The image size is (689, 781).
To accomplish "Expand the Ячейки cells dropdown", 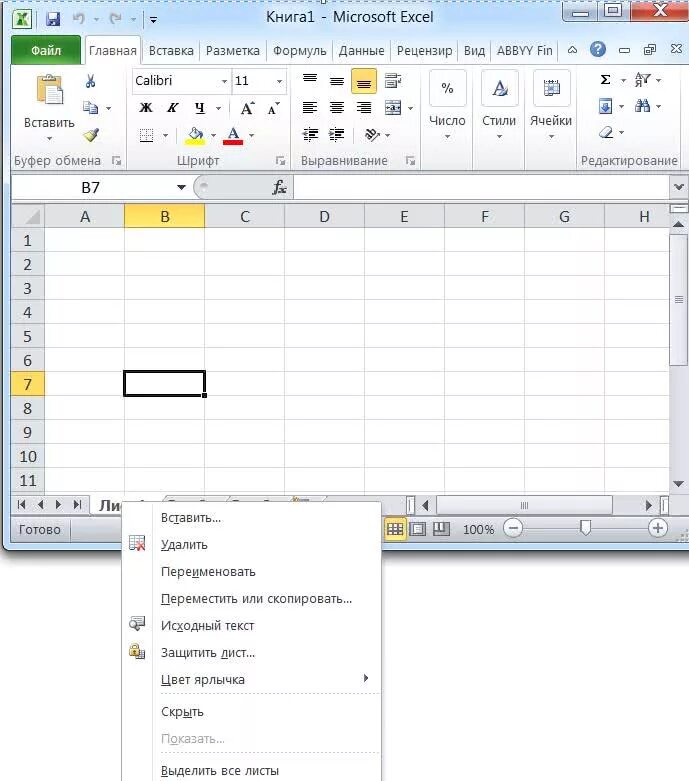I will 551,105.
